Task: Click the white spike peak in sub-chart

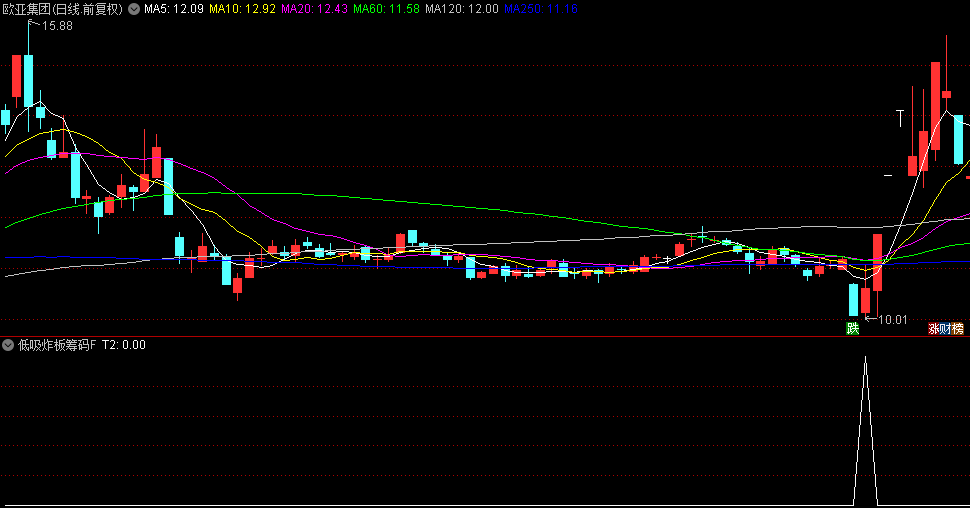Action: tap(865, 358)
